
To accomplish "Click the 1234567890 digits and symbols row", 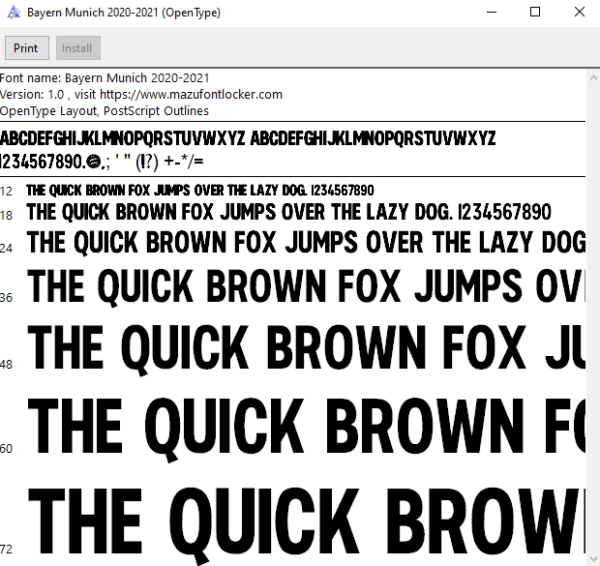I will pyautogui.click(x=102, y=162).
